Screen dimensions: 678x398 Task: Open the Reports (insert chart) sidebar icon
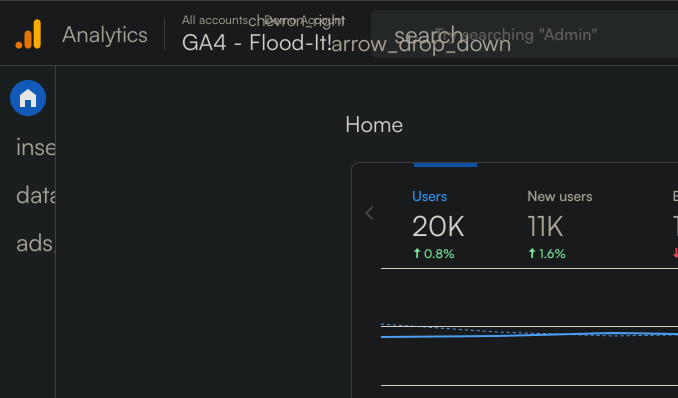(35, 147)
